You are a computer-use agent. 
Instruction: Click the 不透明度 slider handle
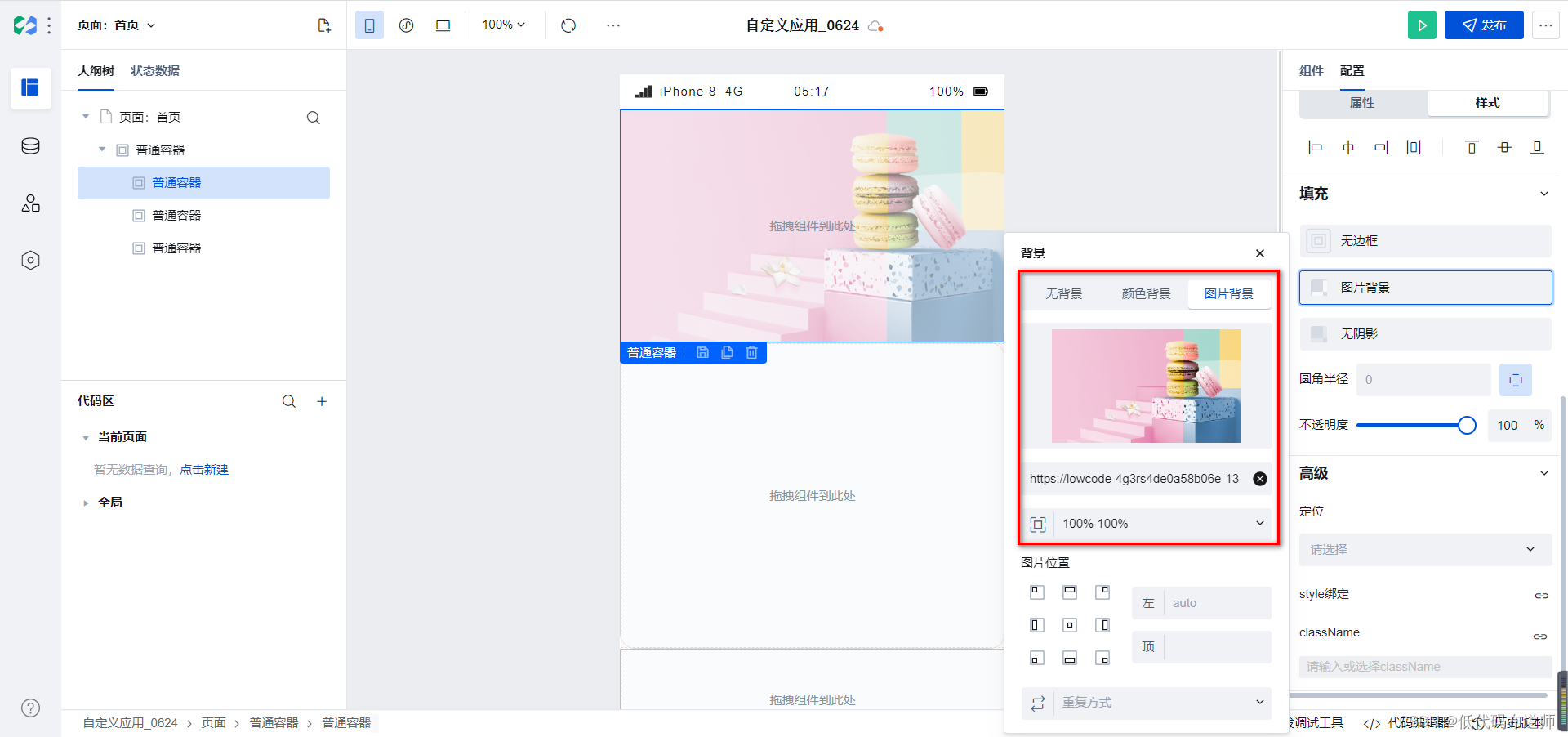pyautogui.click(x=1467, y=426)
